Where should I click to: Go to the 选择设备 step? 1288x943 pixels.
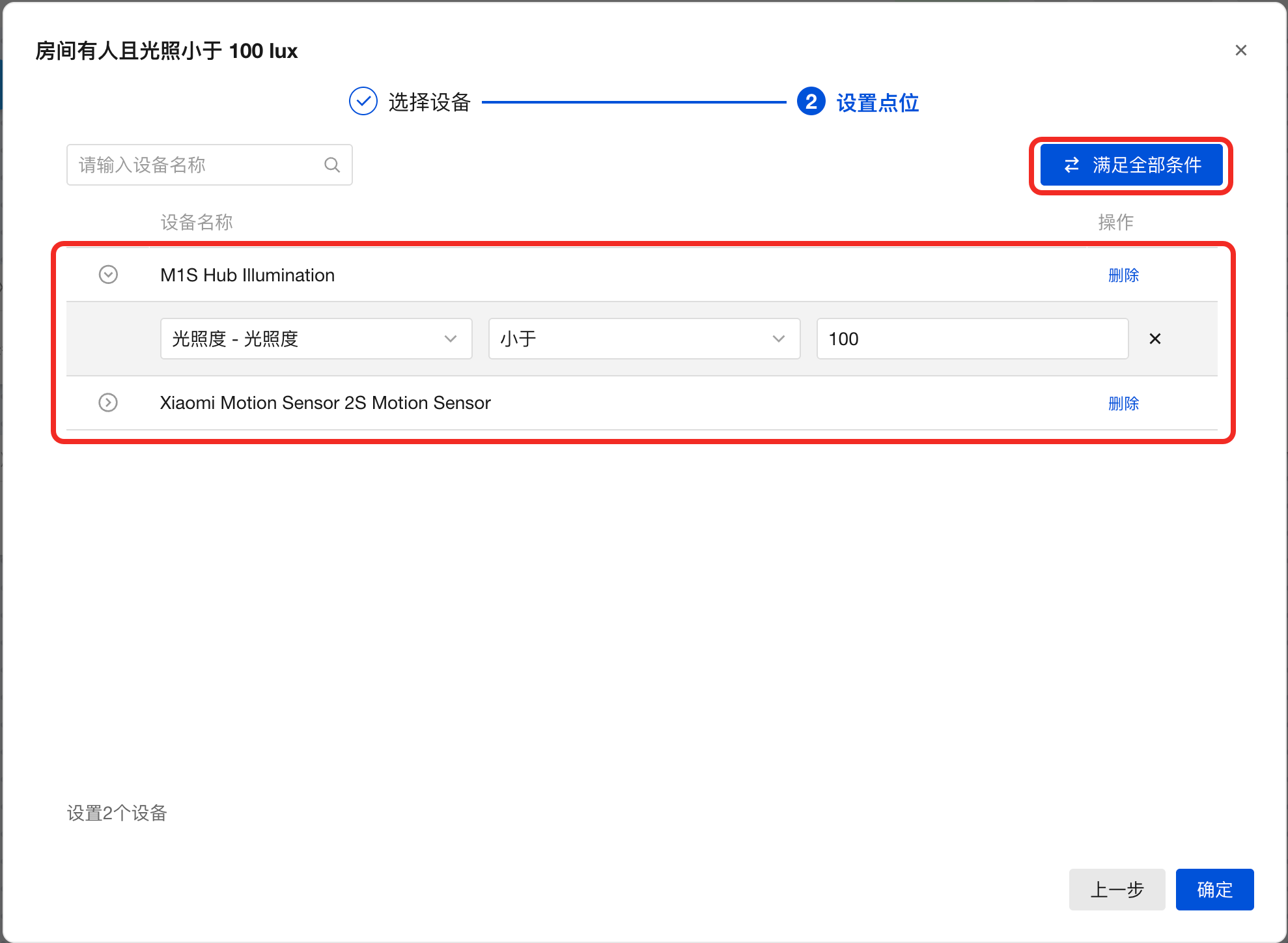click(x=429, y=102)
